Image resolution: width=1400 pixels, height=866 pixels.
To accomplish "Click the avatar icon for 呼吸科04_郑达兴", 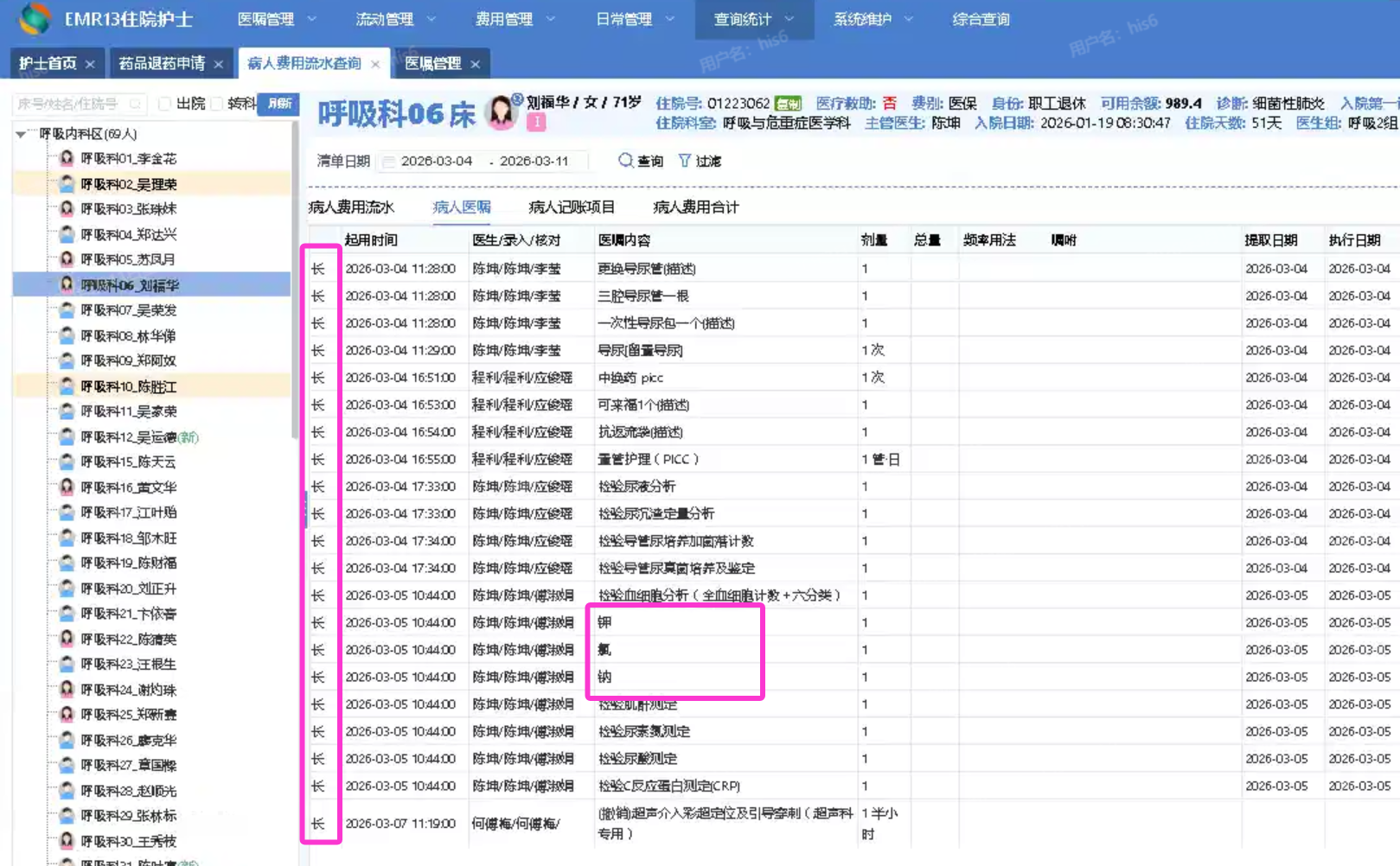I will click(x=67, y=234).
